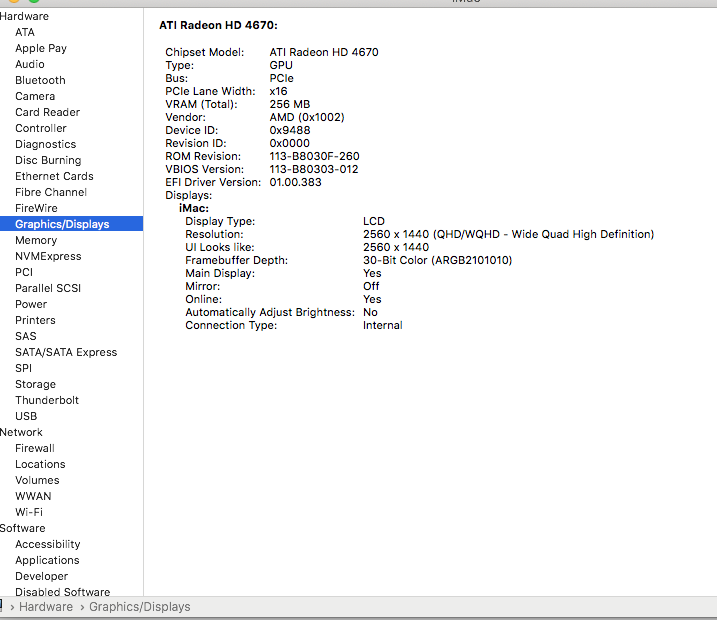Click the ATI Radeon HD 4670 heading
The width and height of the screenshot is (717, 620).
[218, 25]
